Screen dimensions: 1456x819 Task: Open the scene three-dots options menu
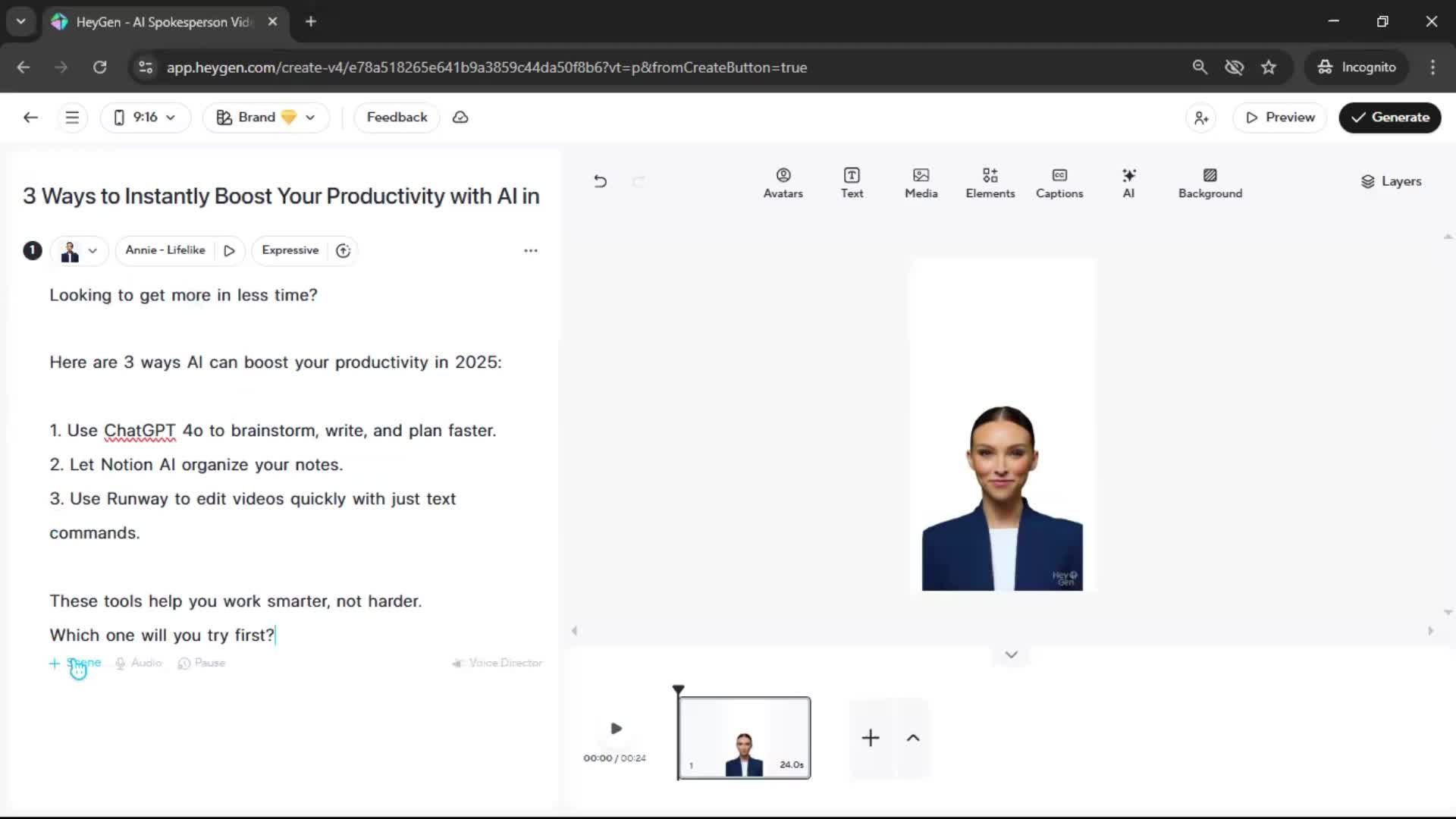(x=530, y=250)
